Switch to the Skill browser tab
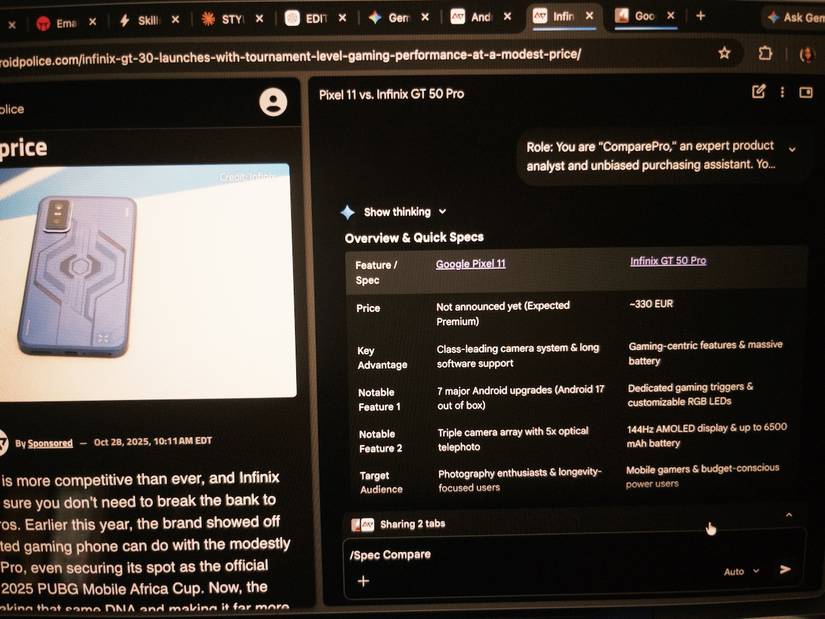This screenshot has width=825, height=619. coord(139,21)
